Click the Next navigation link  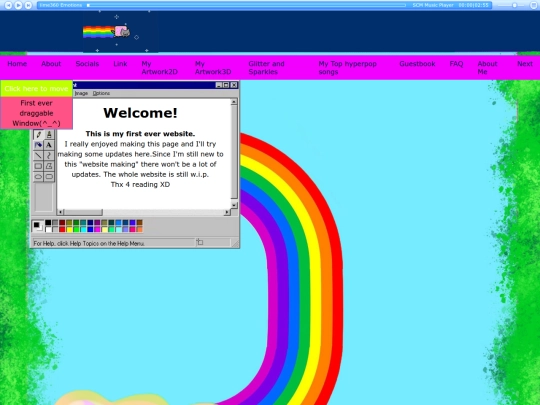525,64
